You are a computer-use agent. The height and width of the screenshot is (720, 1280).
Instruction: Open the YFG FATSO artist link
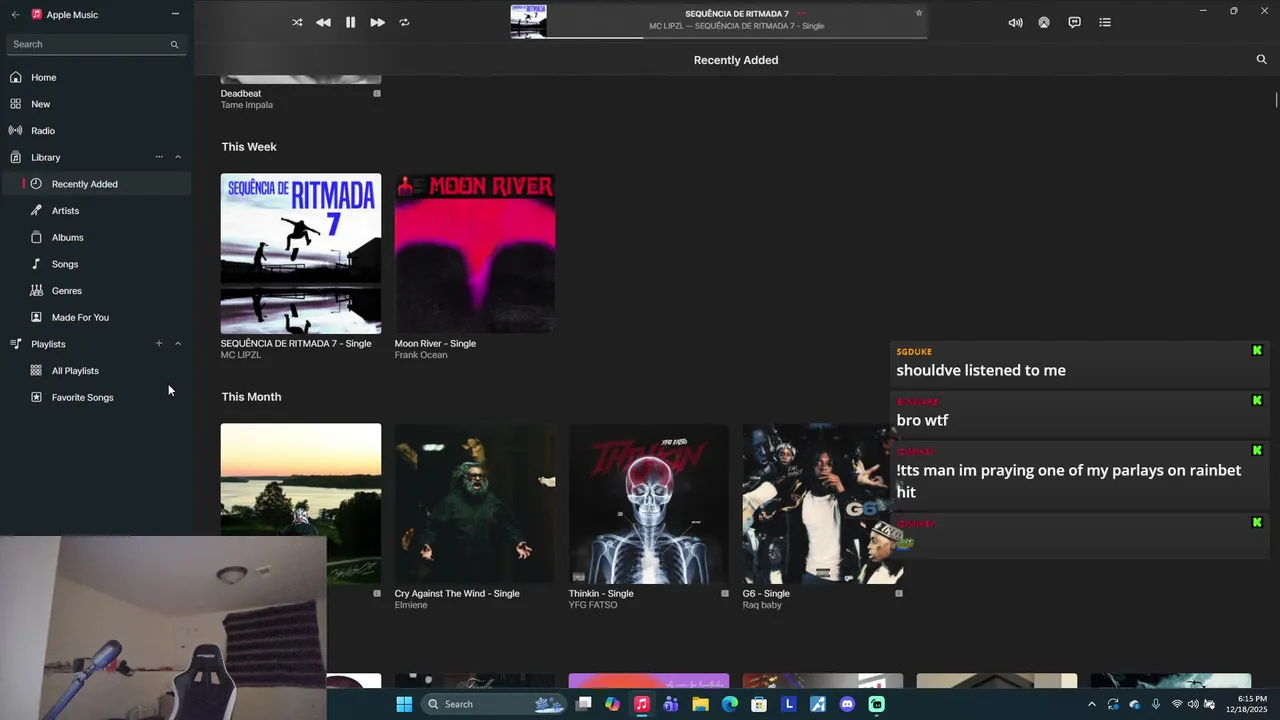[x=593, y=605]
